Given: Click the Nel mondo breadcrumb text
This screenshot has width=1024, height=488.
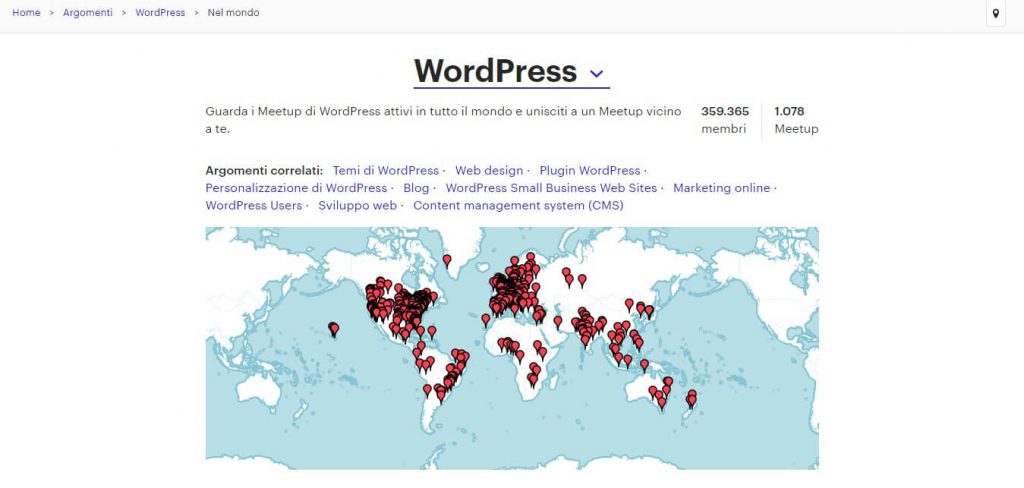Looking at the screenshot, I should click(x=233, y=12).
